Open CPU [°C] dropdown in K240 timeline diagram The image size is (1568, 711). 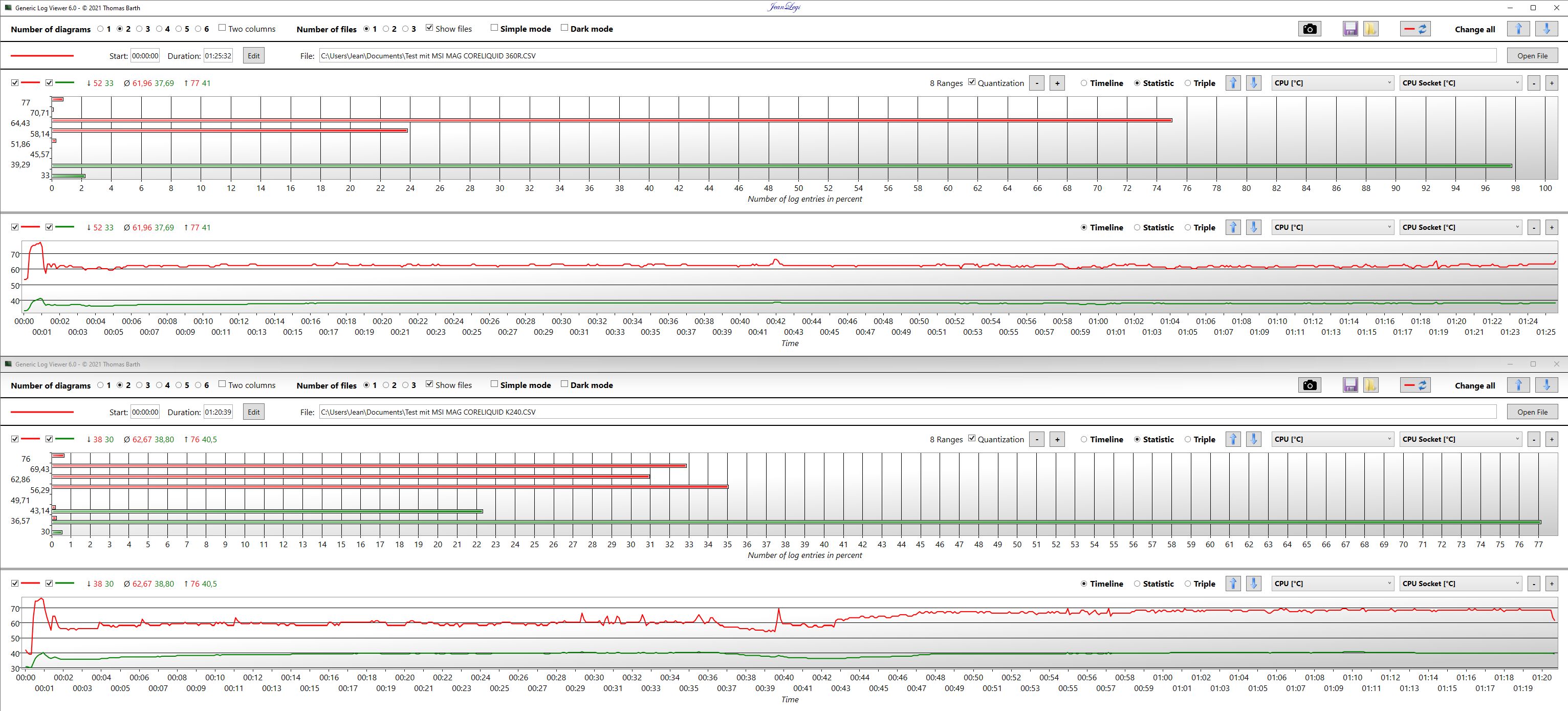click(x=1333, y=583)
